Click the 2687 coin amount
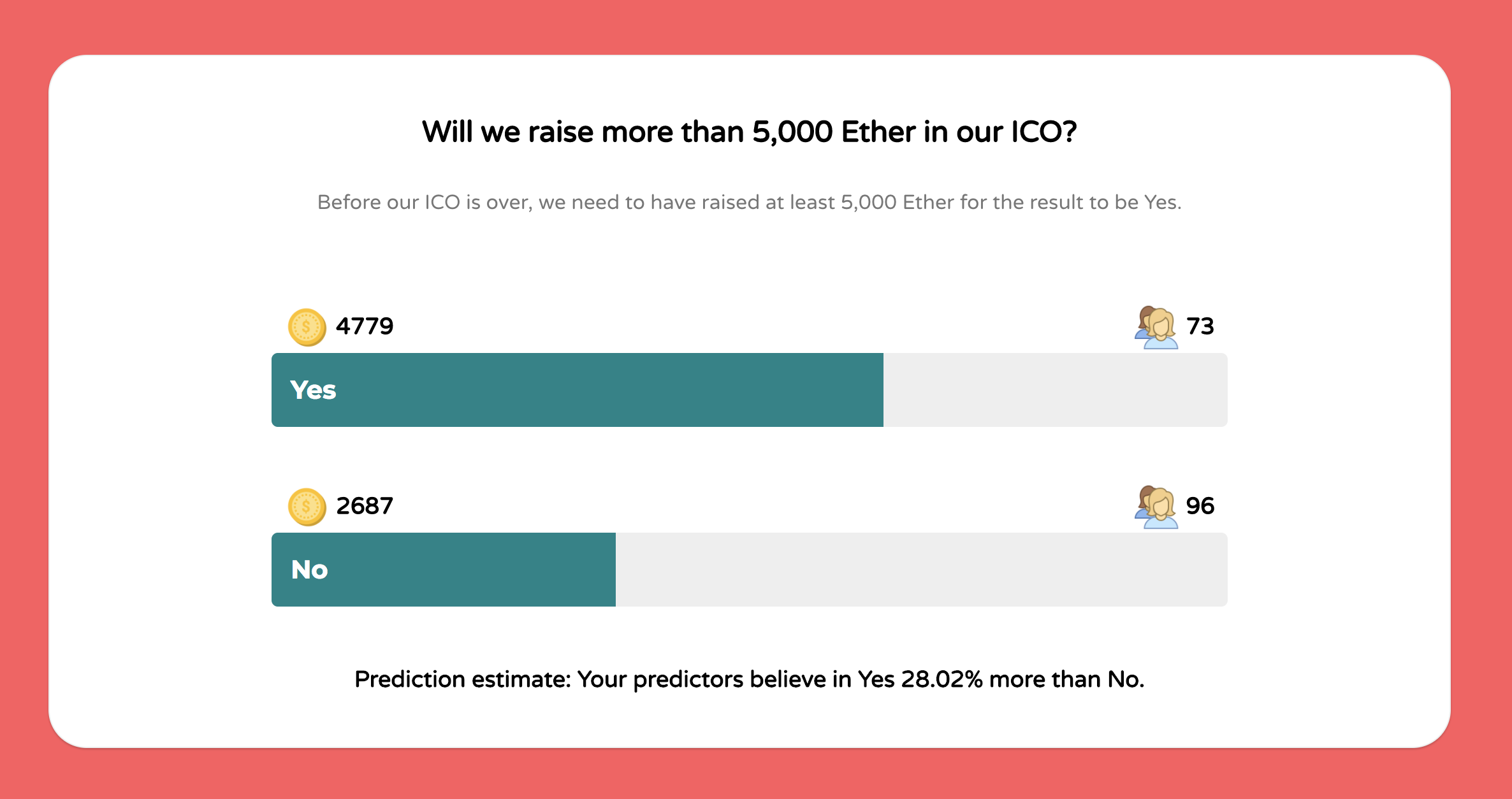Image resolution: width=1512 pixels, height=799 pixels. 365,506
